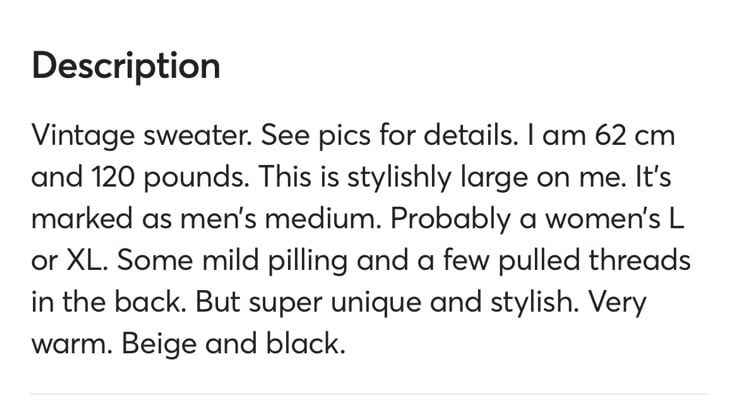Click the word "Probably"
The height and width of the screenshot is (419, 739).
tap(450, 220)
